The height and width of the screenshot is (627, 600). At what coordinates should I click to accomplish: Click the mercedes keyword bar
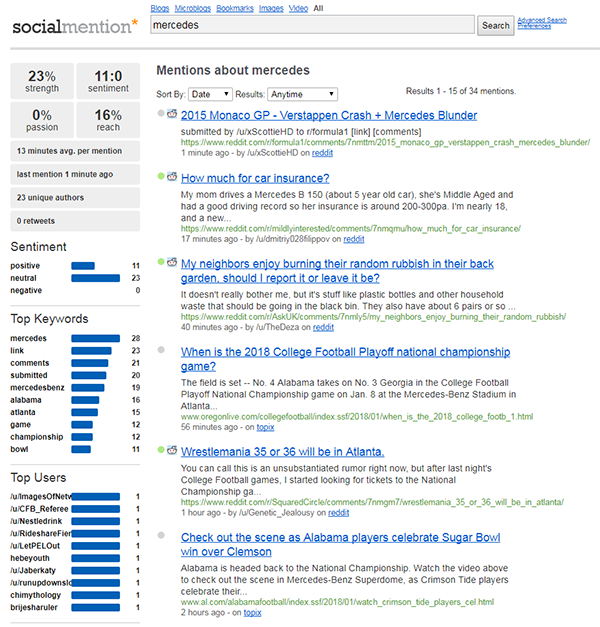[x=96, y=339]
